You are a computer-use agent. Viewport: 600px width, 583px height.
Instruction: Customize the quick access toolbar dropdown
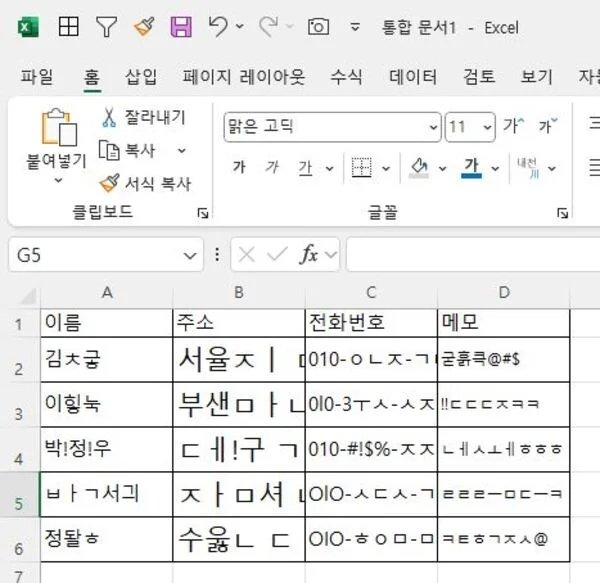pos(355,27)
